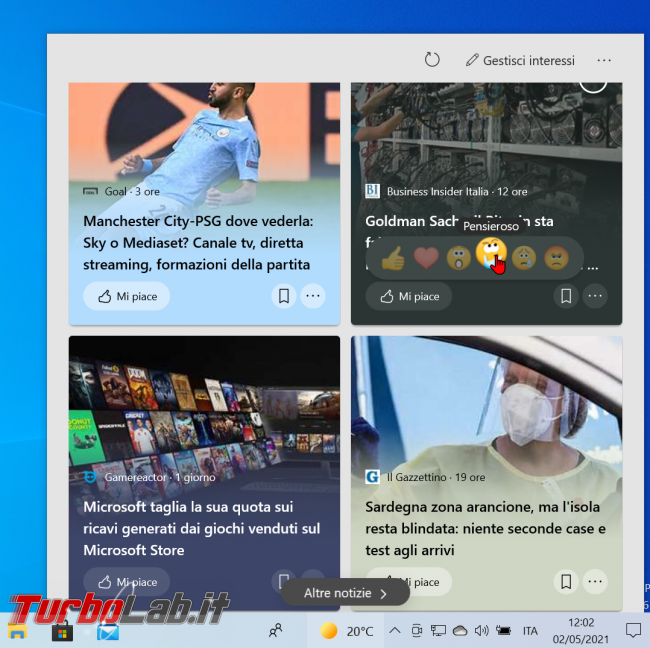This screenshot has height=648, width=650.
Task: Open the Microsoft taglia la sua quota headline
Action: pyautogui.click(x=201, y=529)
